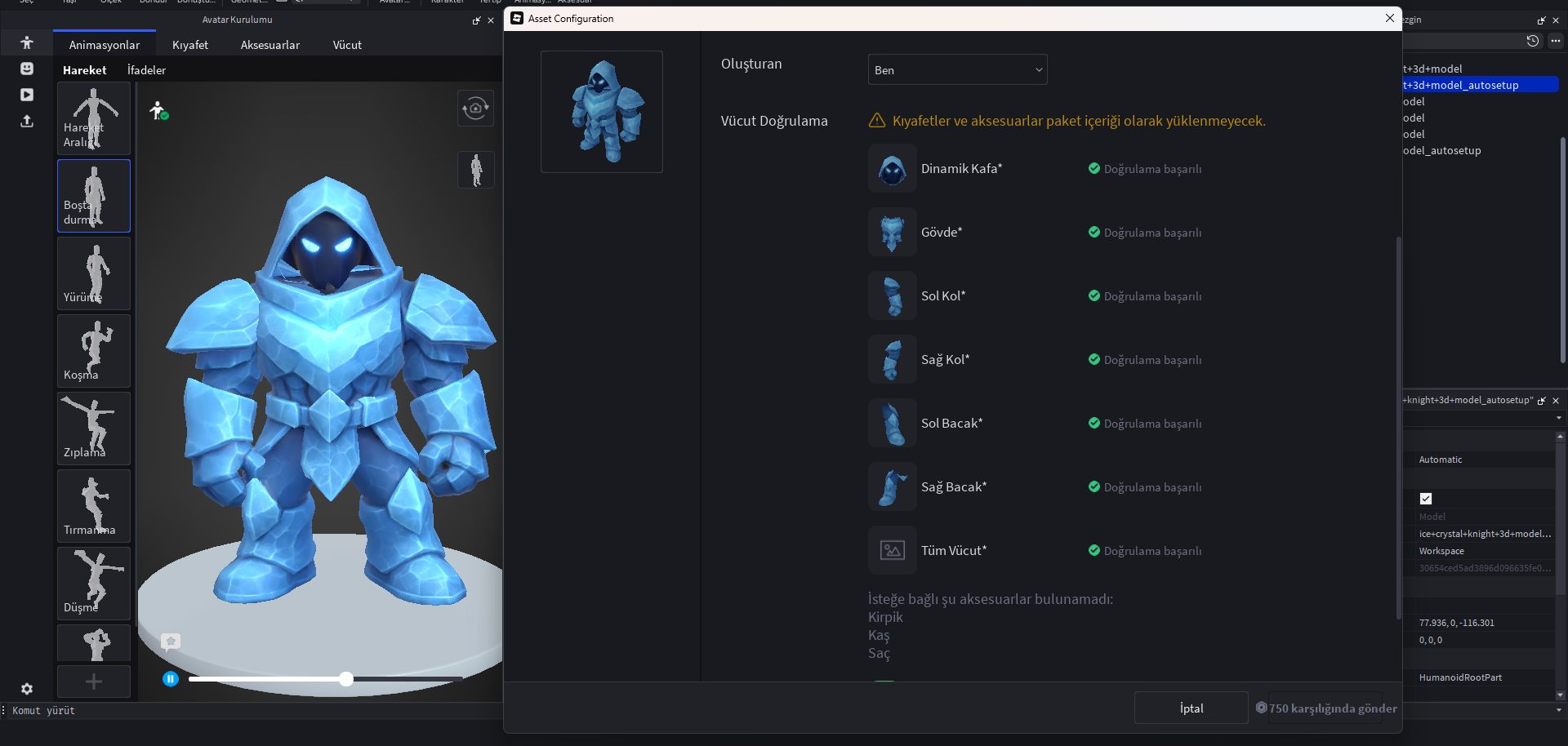The width and height of the screenshot is (1568, 746).
Task: Switch to the Aksesuarlar tab
Action: (x=270, y=45)
